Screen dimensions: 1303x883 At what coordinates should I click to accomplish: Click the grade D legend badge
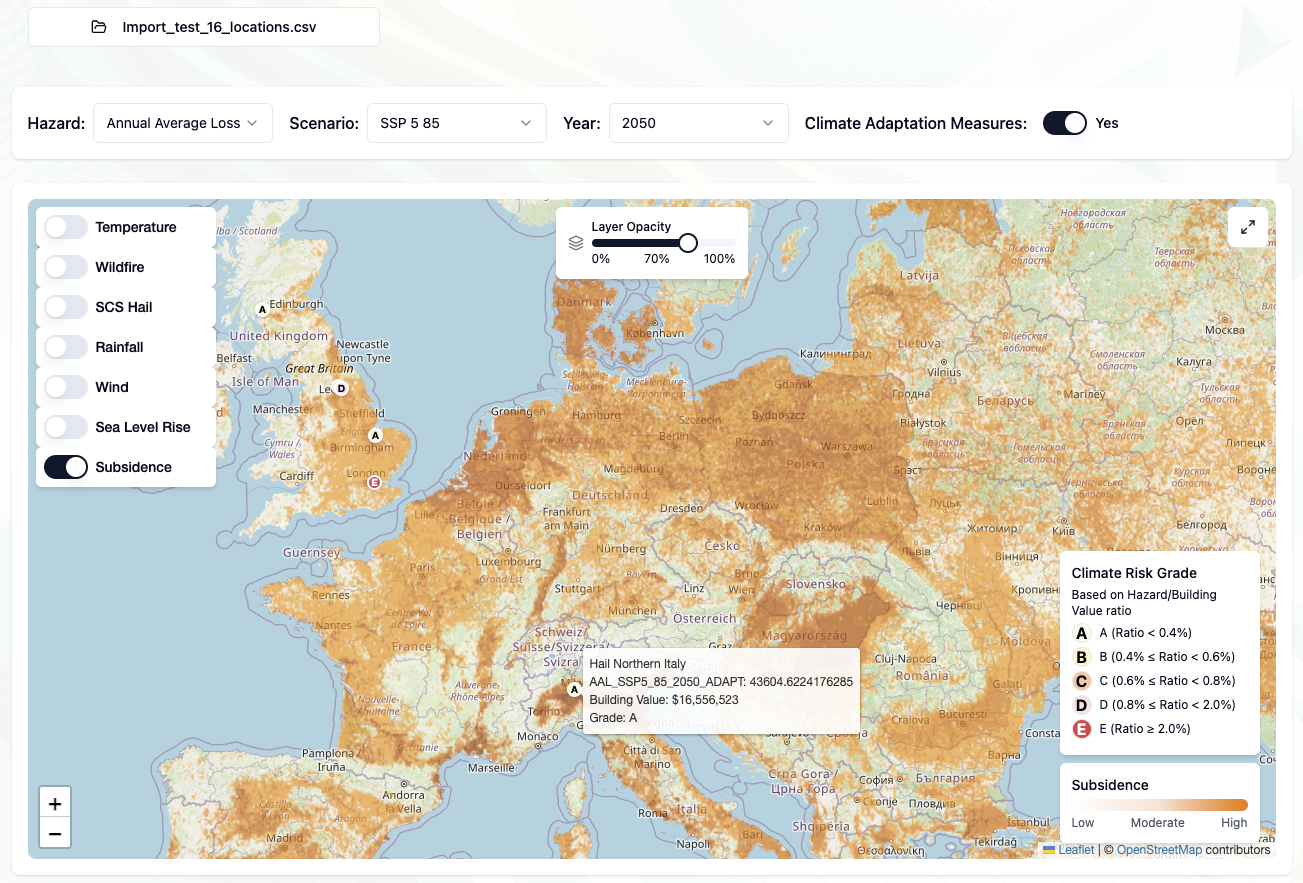click(x=1081, y=705)
